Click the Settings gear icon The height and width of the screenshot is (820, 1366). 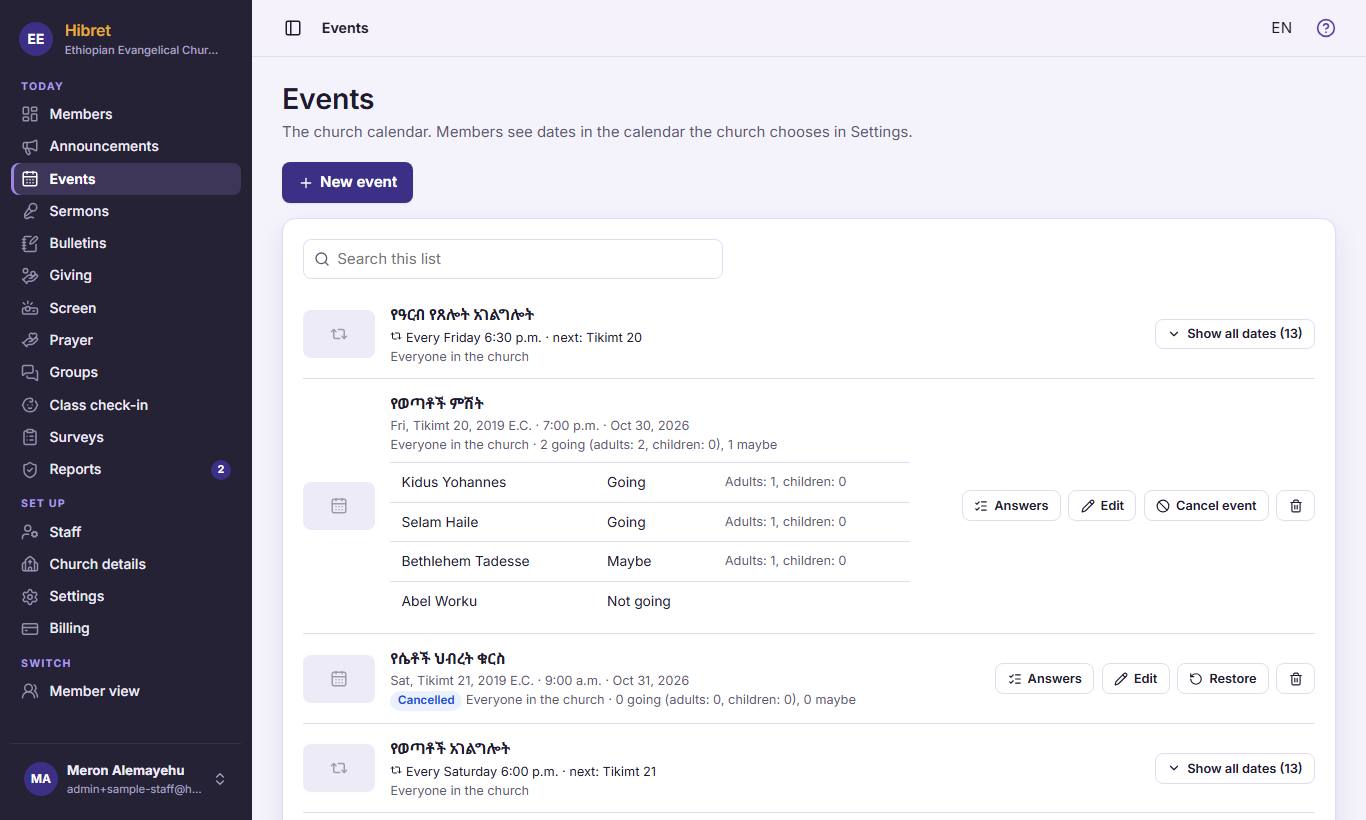click(x=30, y=596)
